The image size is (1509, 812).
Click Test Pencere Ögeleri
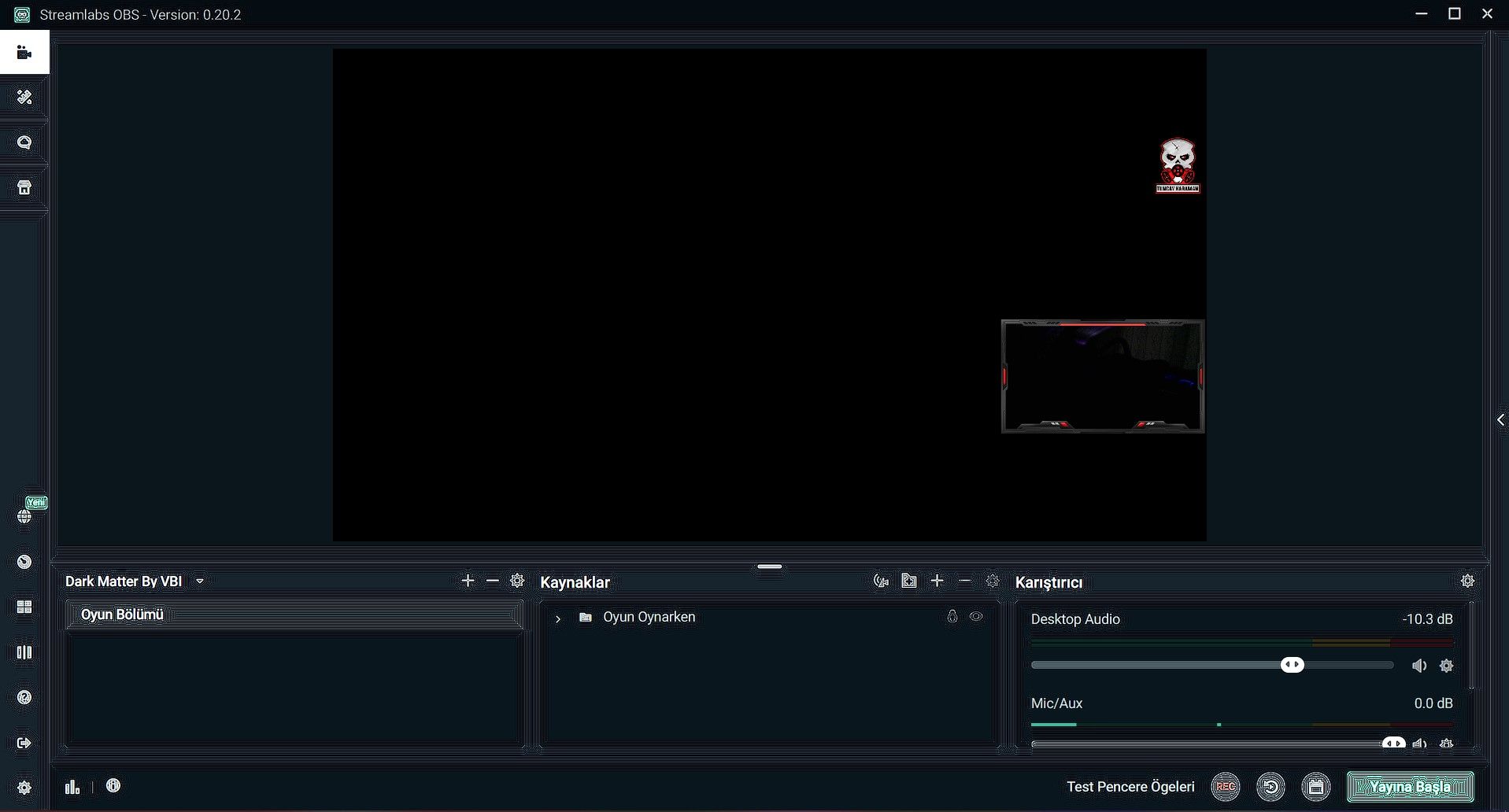1130,786
